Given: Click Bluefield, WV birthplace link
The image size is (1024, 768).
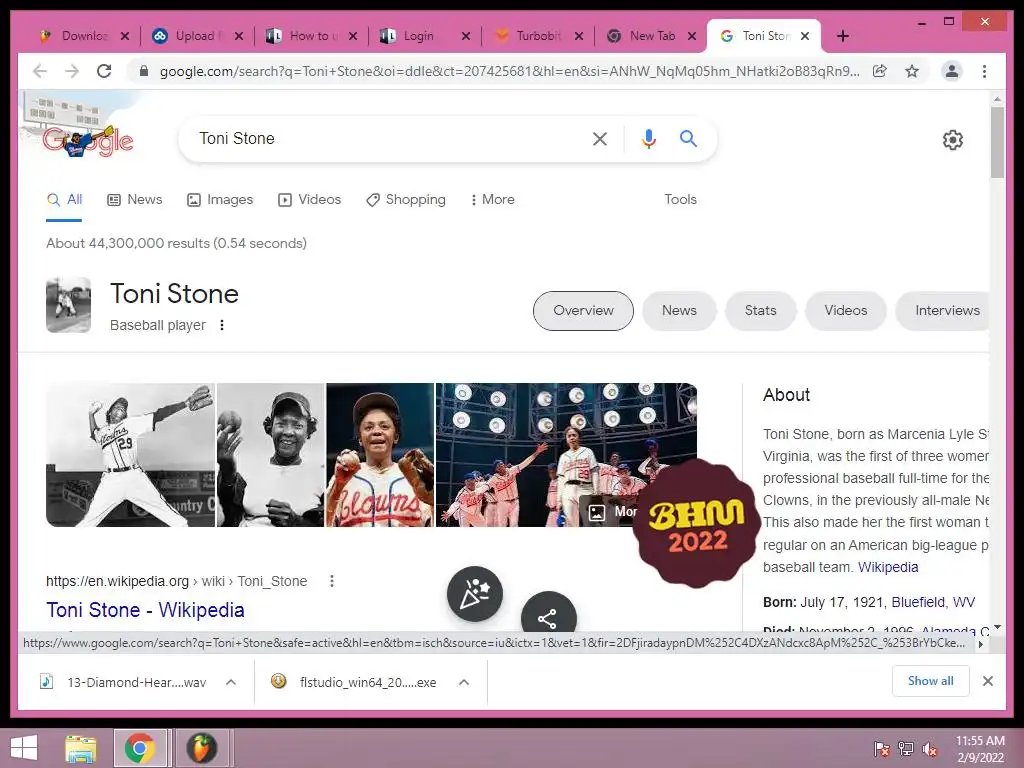Looking at the screenshot, I should tap(933, 602).
